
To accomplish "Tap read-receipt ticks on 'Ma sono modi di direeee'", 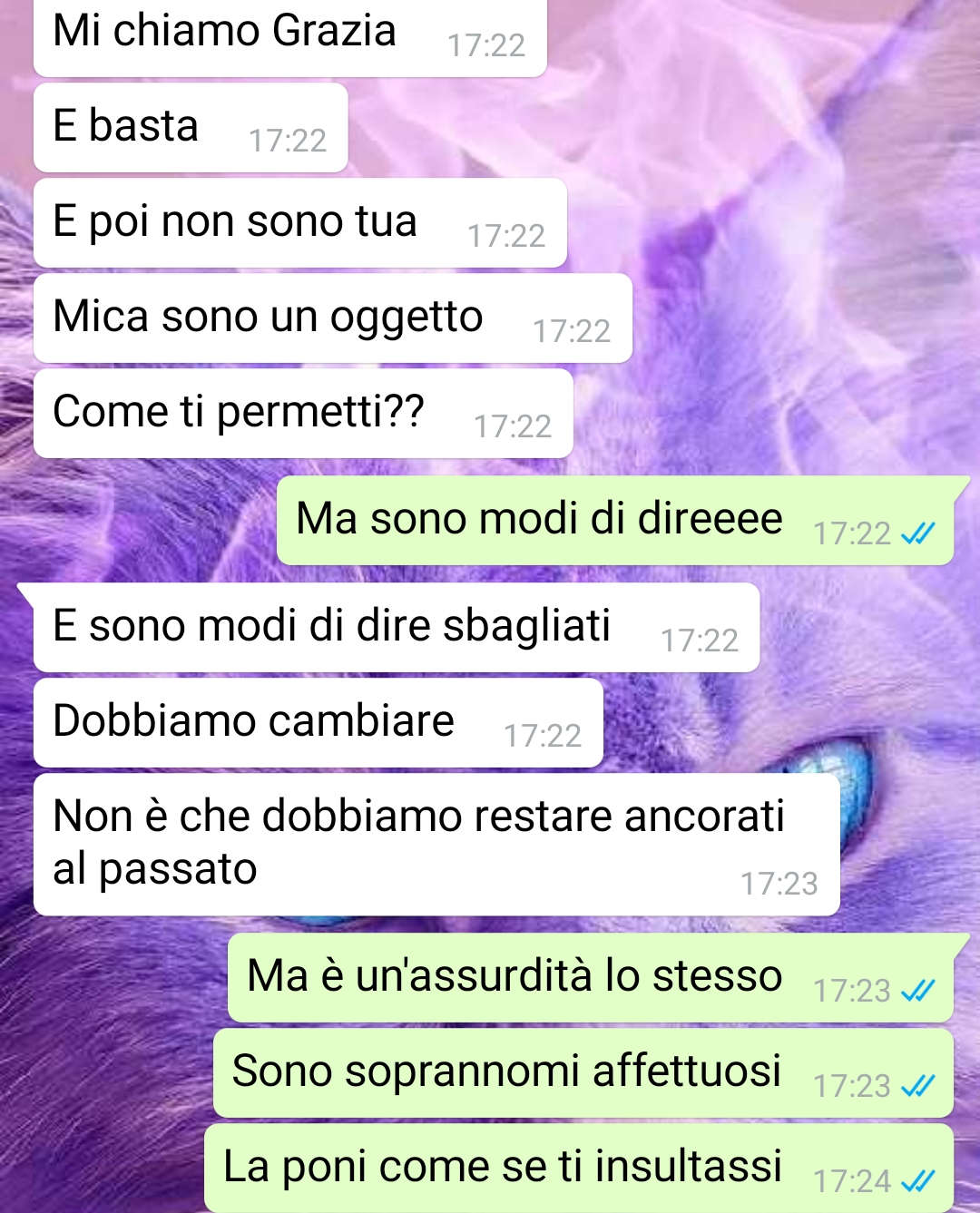I will (917, 534).
